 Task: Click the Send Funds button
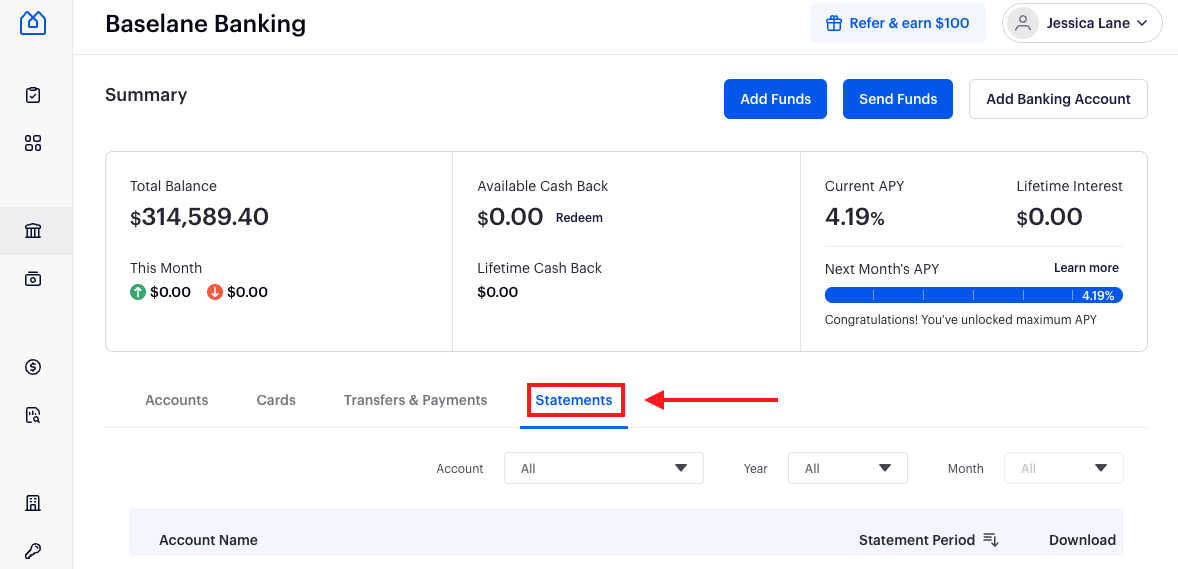point(898,99)
